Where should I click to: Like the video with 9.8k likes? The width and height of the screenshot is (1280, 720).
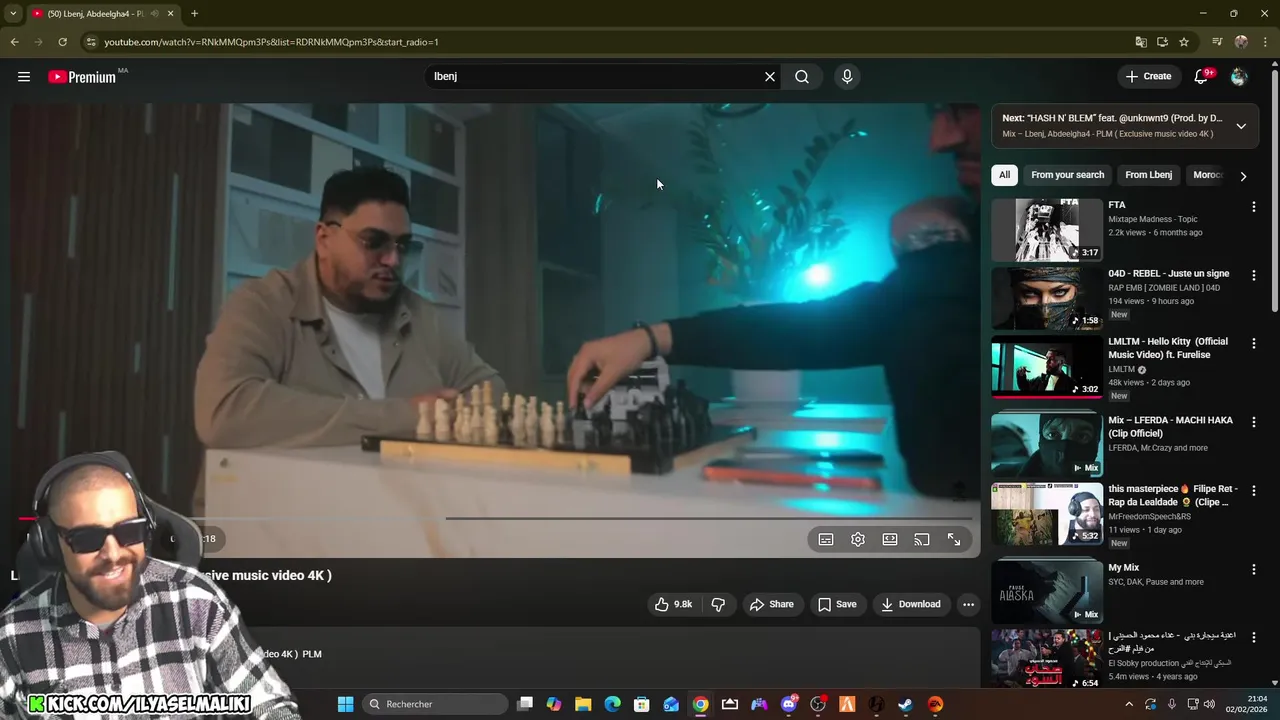[x=673, y=604]
